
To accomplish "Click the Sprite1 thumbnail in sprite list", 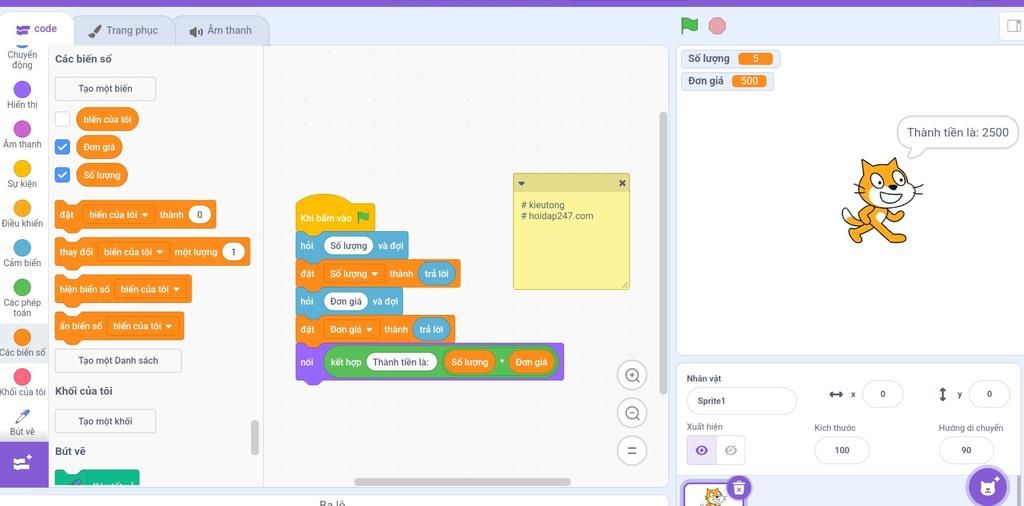I will [x=713, y=495].
